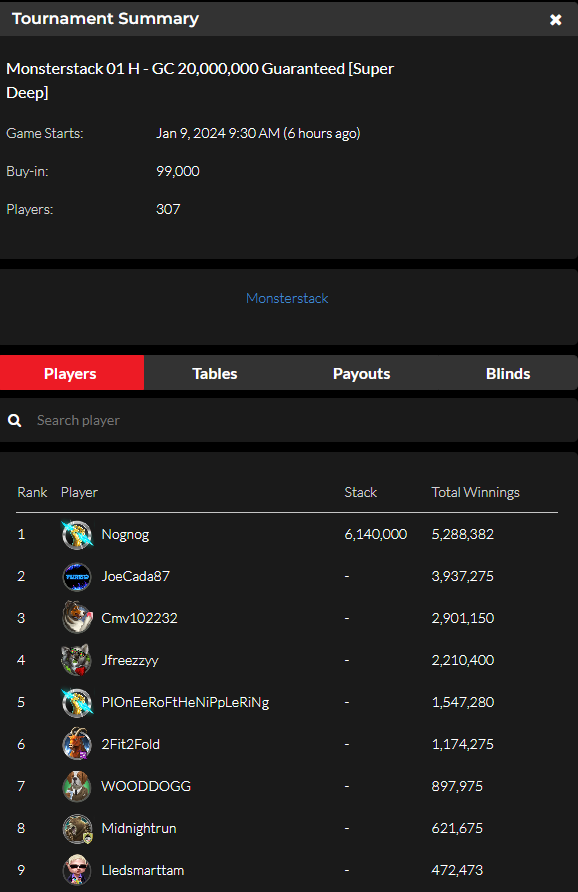Click winnings value 5,288,382
The image size is (578, 892).
pos(463,534)
